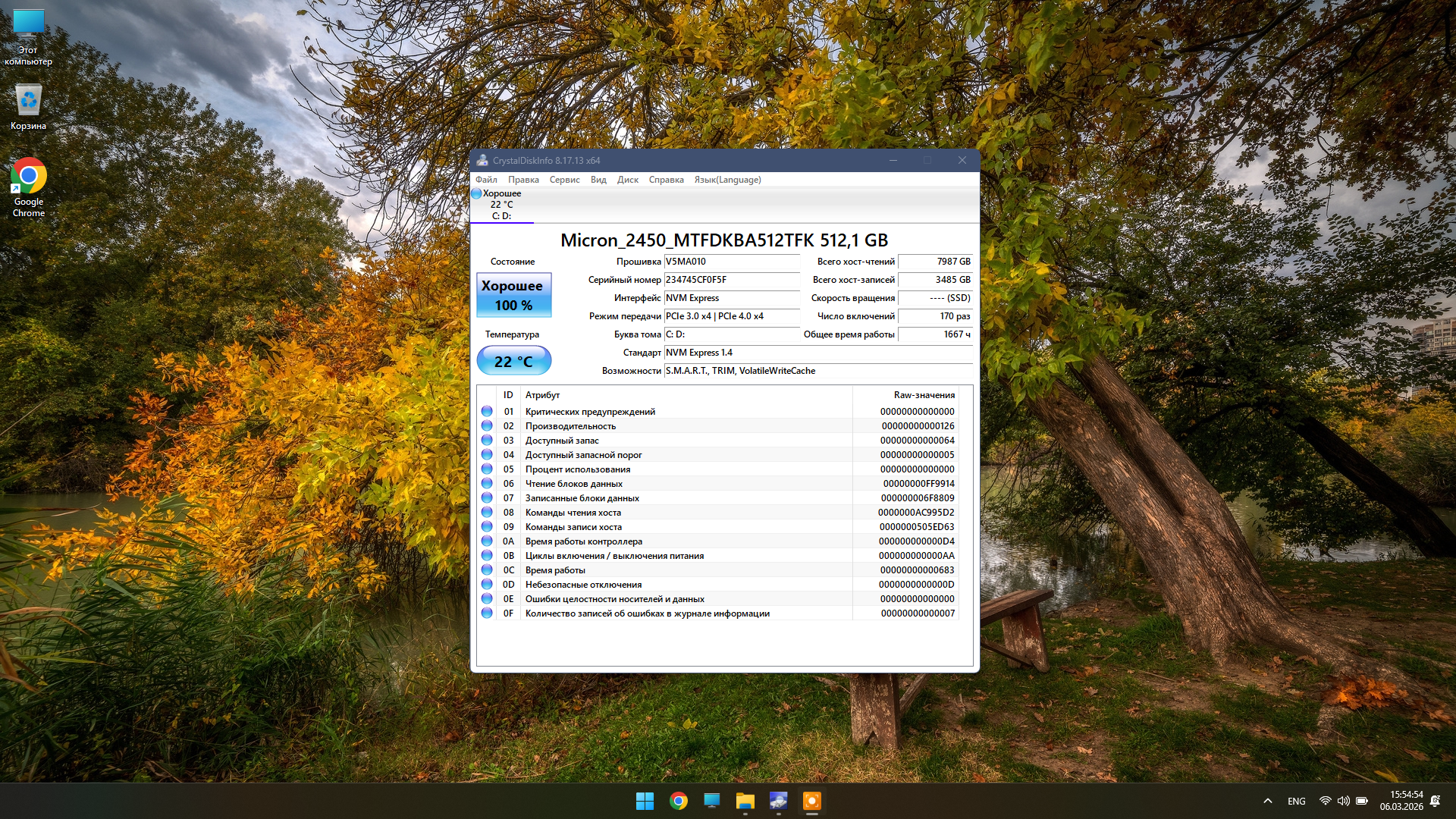Viewport: 1456px width, 819px height.
Task: Click the Serial number field 234745CF0F5F
Action: (x=731, y=280)
